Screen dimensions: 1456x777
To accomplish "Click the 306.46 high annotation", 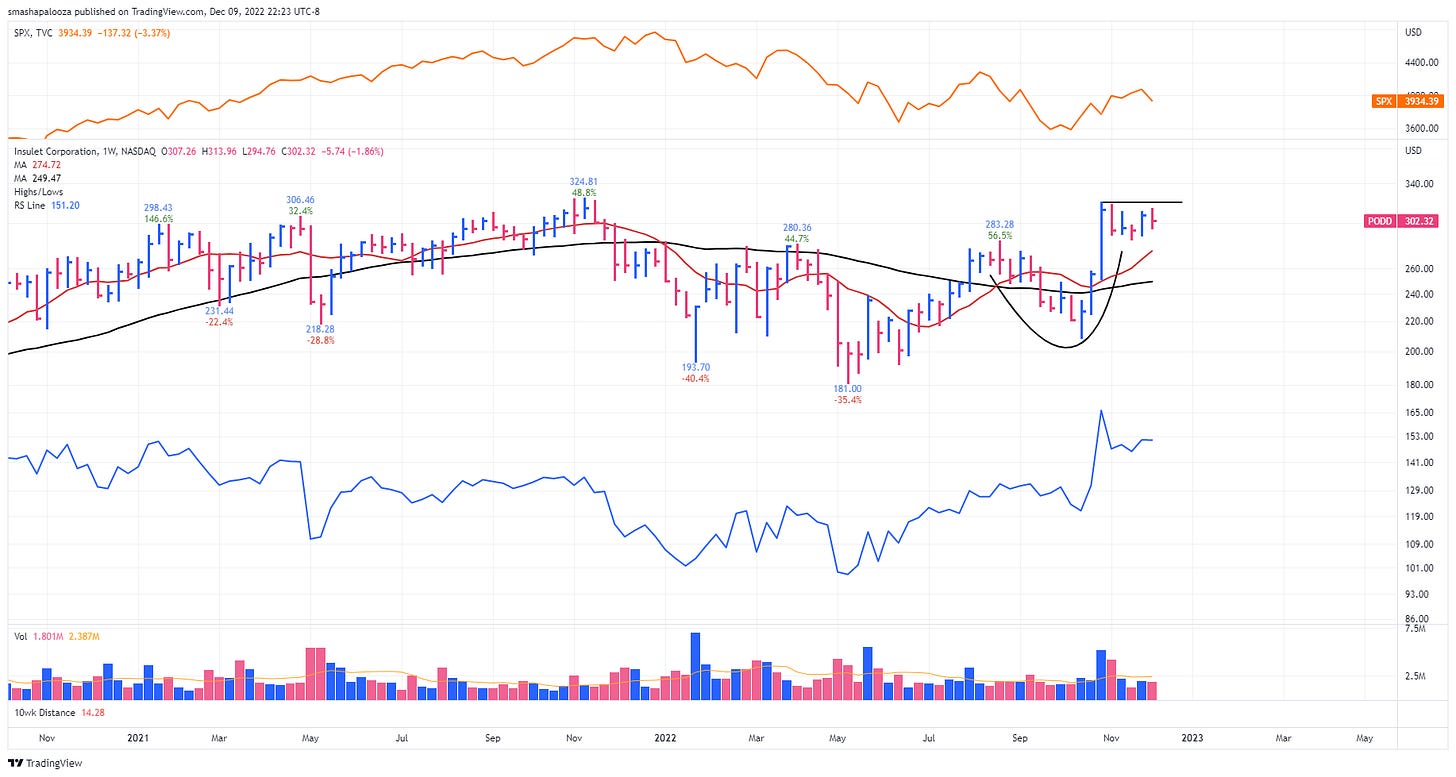I will 300,200.
